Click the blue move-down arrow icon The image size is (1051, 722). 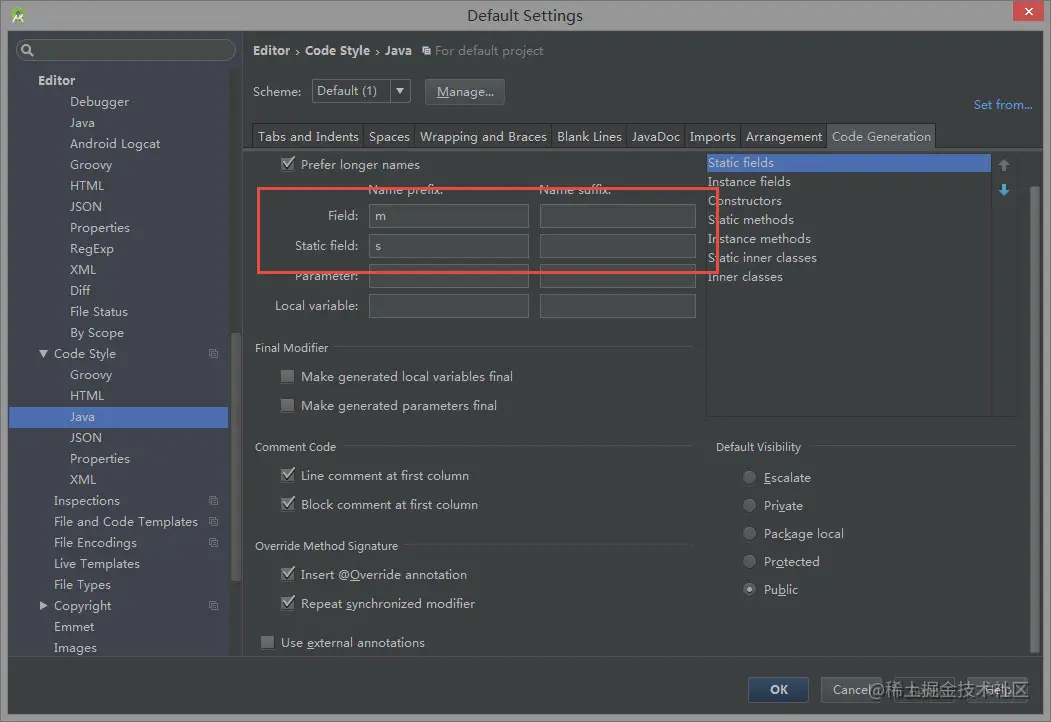pos(1003,190)
